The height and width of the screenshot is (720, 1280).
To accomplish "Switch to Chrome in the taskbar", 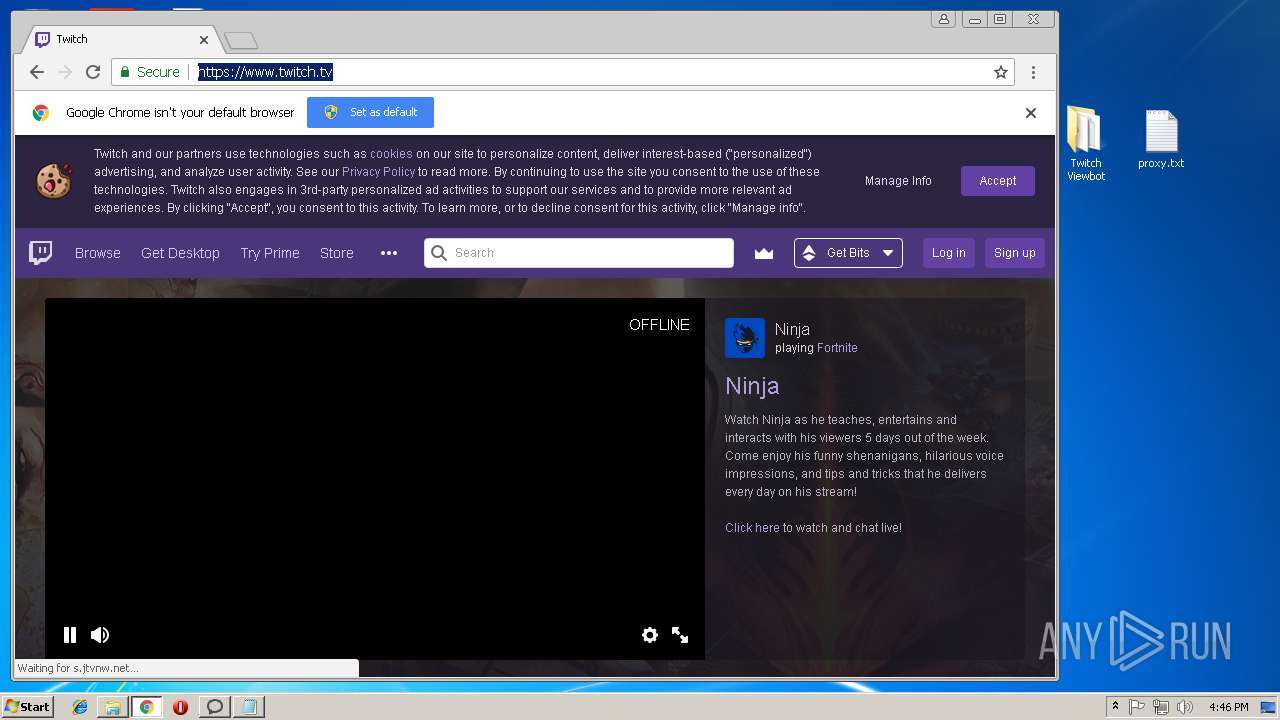I will (146, 707).
